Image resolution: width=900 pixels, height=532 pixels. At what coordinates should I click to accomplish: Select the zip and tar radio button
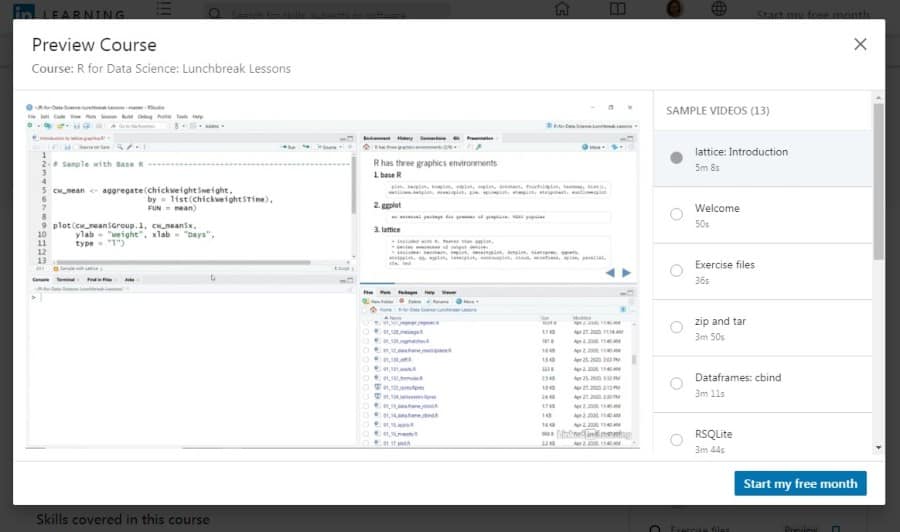point(676,327)
